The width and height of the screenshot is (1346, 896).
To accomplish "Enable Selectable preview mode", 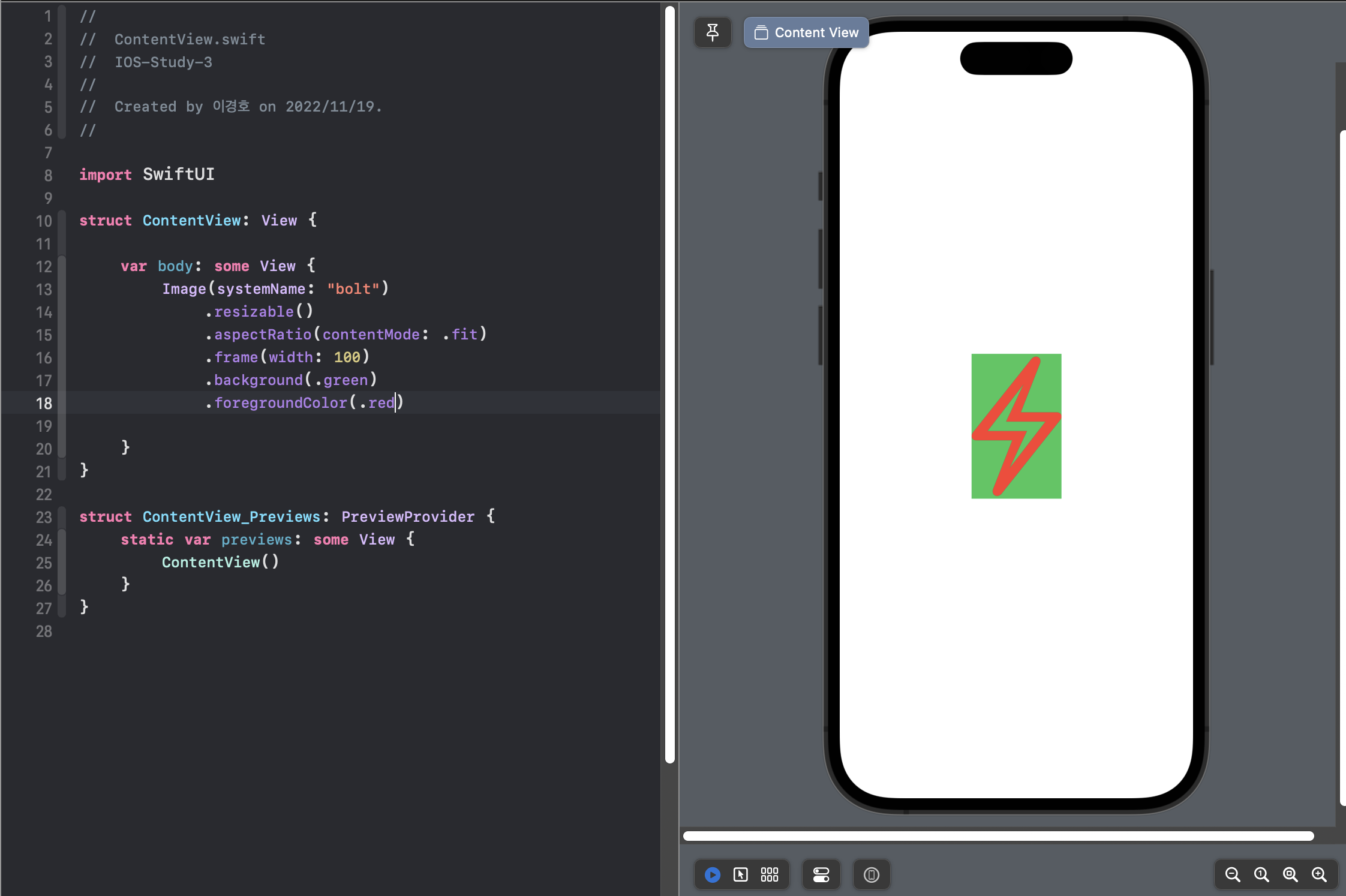I will click(741, 875).
